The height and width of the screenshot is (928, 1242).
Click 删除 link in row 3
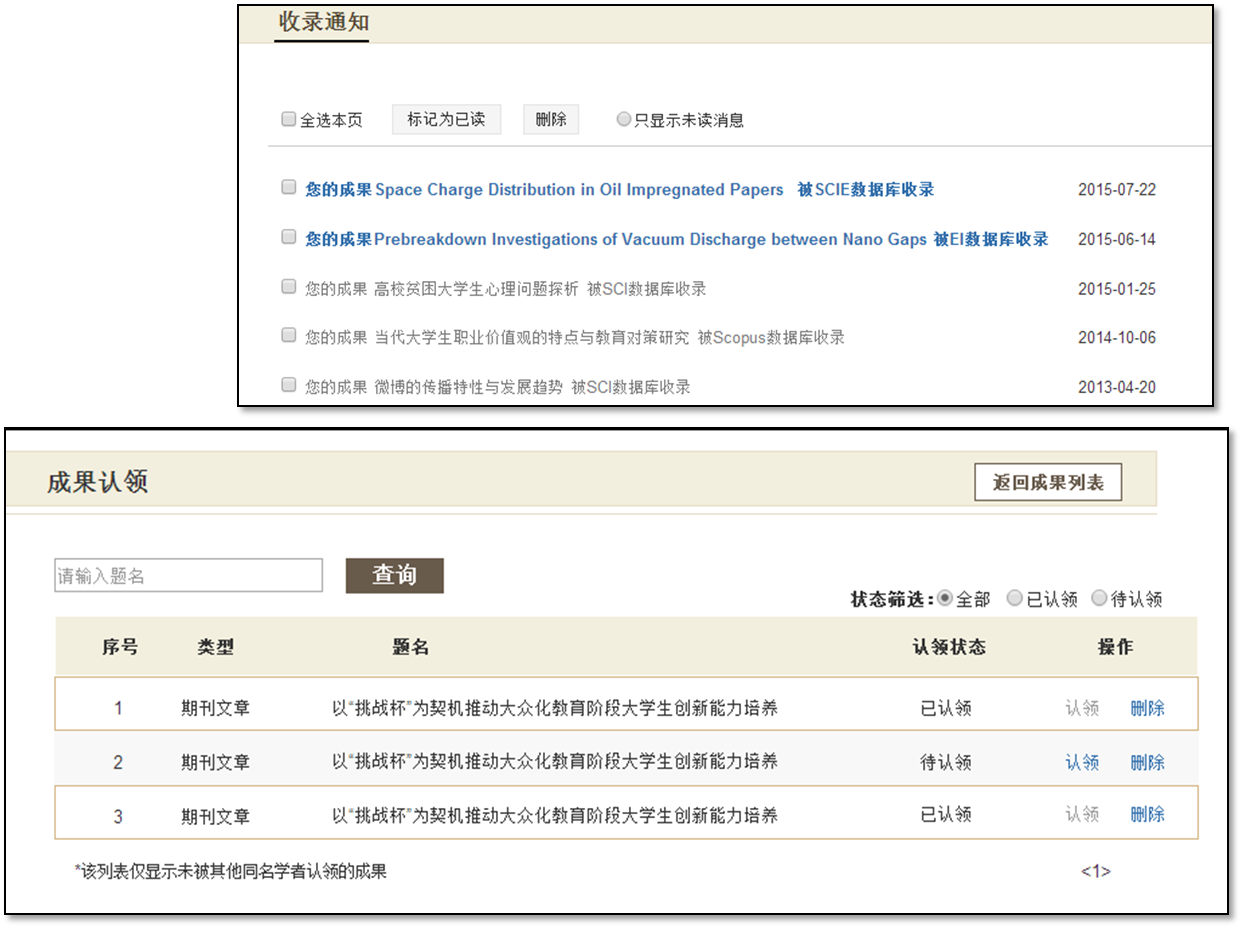click(x=1147, y=815)
